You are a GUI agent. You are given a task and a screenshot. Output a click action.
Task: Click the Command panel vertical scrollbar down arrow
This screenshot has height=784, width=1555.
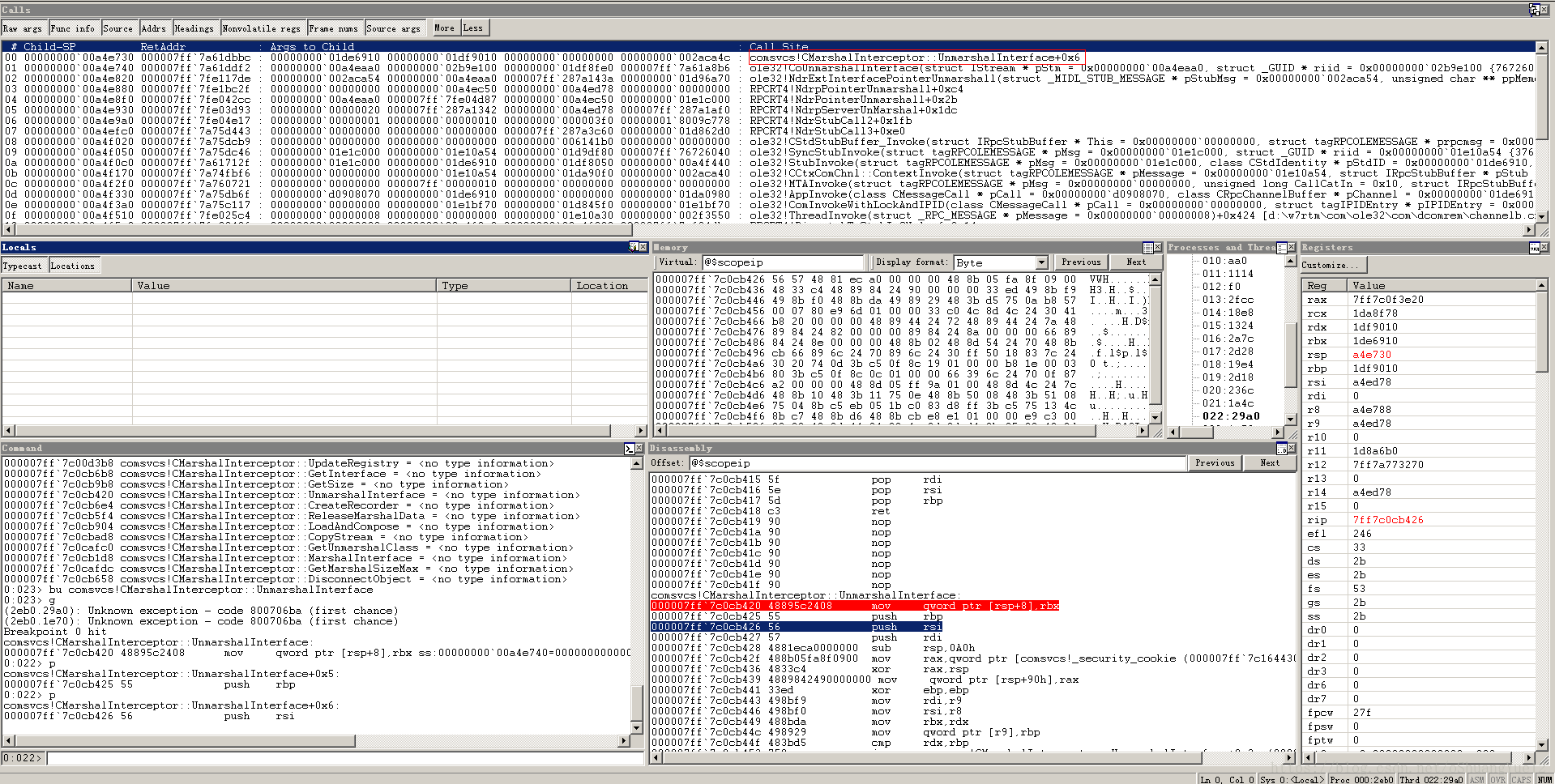(636, 728)
